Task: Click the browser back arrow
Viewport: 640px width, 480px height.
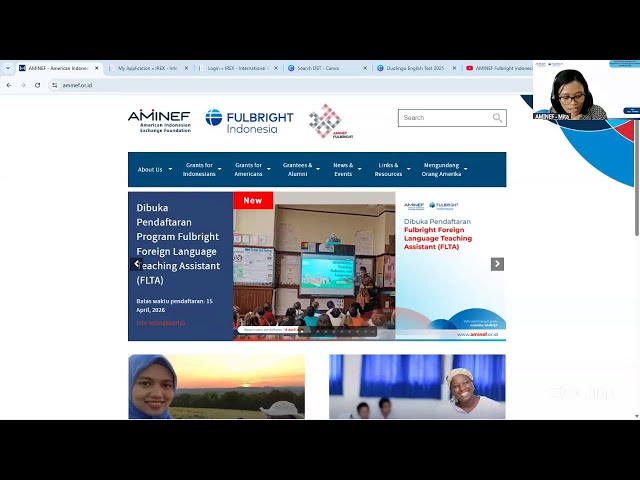Action: 9,85
